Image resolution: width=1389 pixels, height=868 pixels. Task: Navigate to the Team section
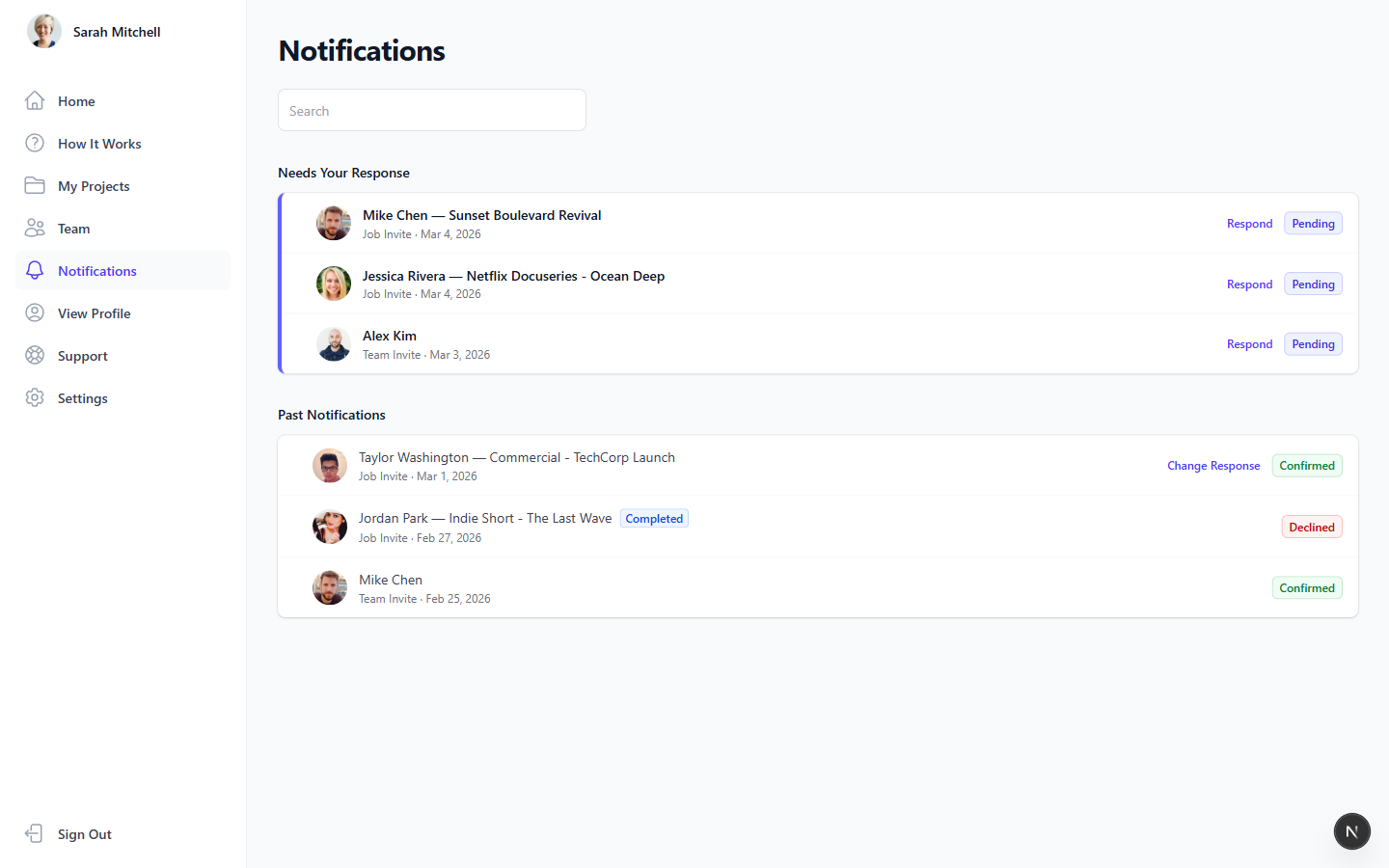pos(72,228)
